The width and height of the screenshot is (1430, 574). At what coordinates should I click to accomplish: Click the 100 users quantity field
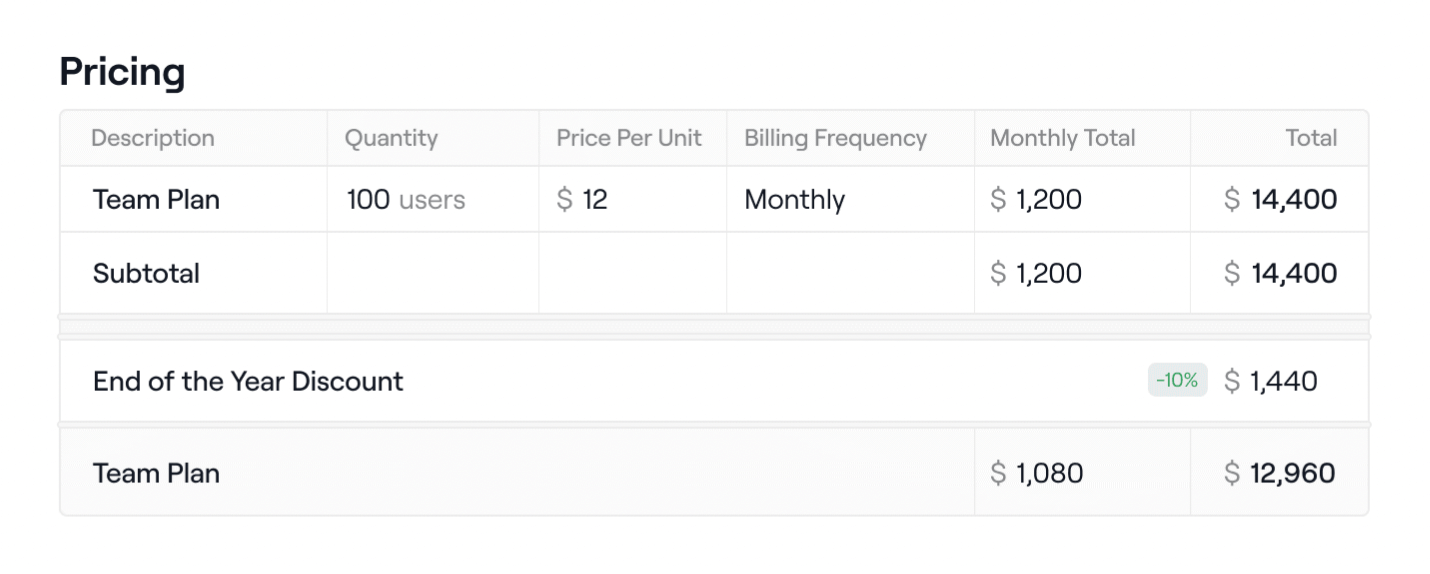(x=405, y=199)
